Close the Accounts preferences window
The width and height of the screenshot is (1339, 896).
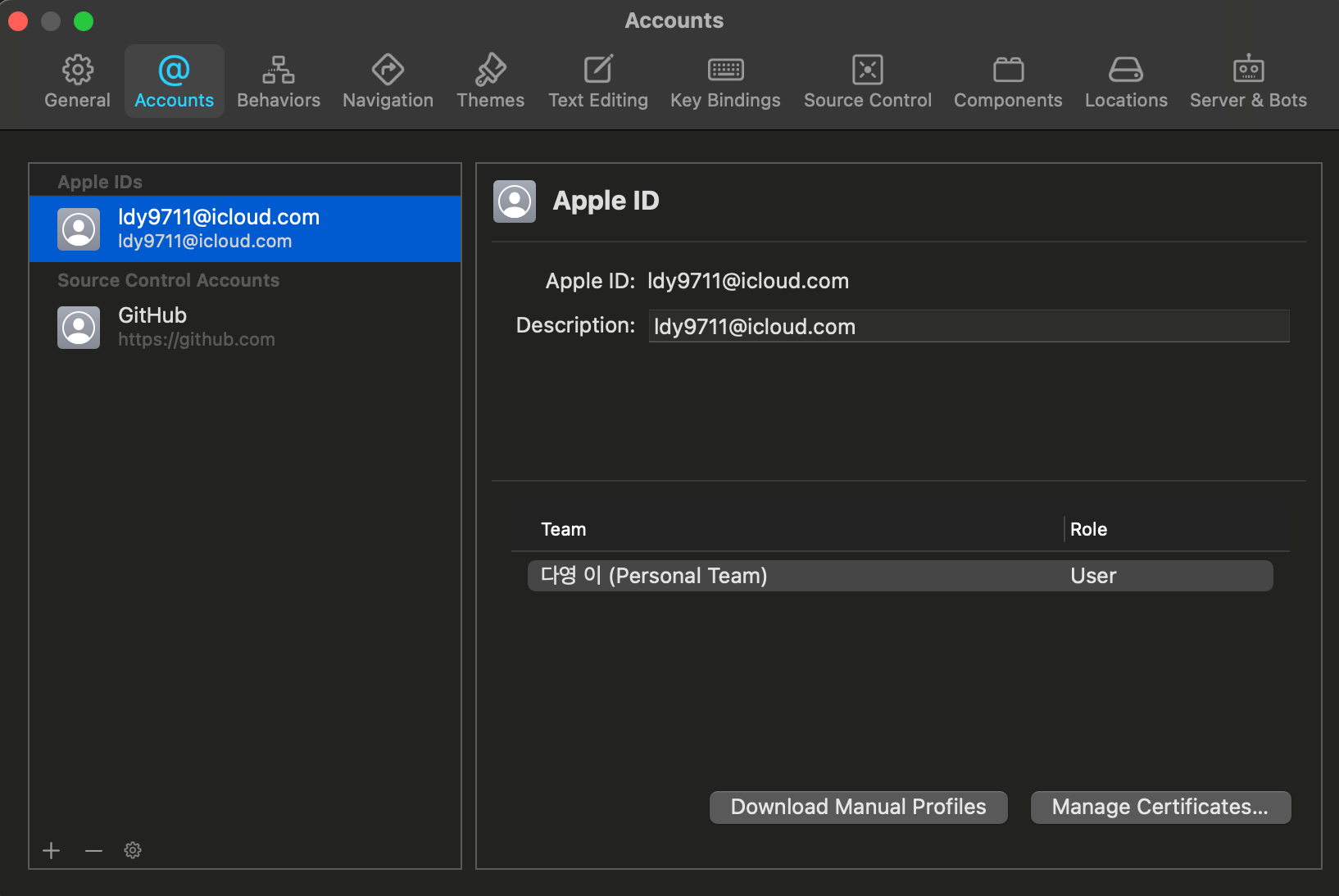(18, 20)
